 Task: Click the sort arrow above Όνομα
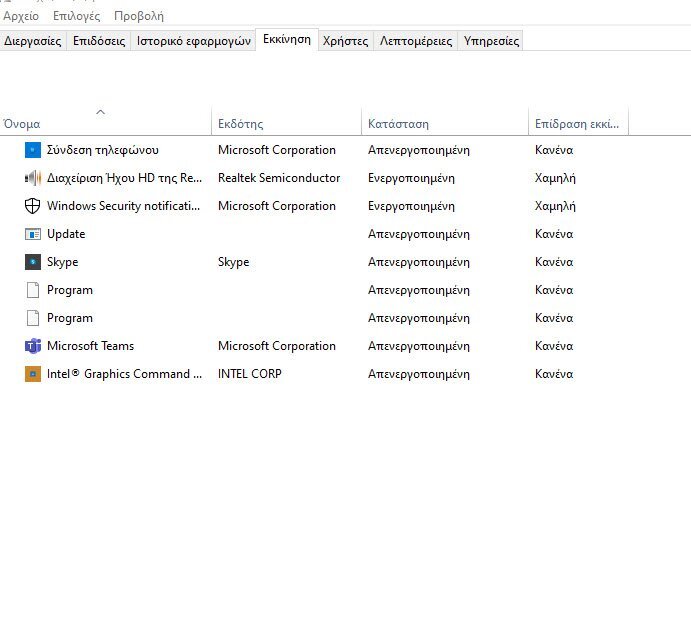[100, 112]
